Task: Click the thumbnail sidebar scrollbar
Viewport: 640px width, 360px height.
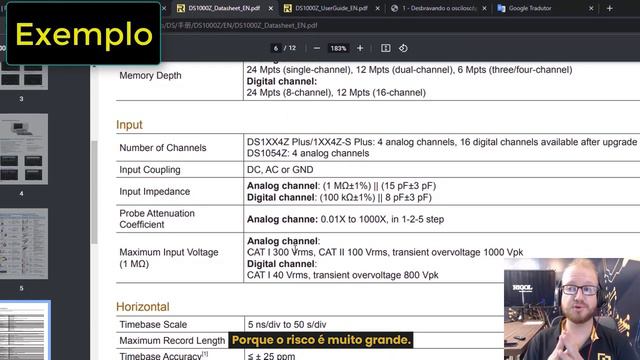Action: click(94, 192)
